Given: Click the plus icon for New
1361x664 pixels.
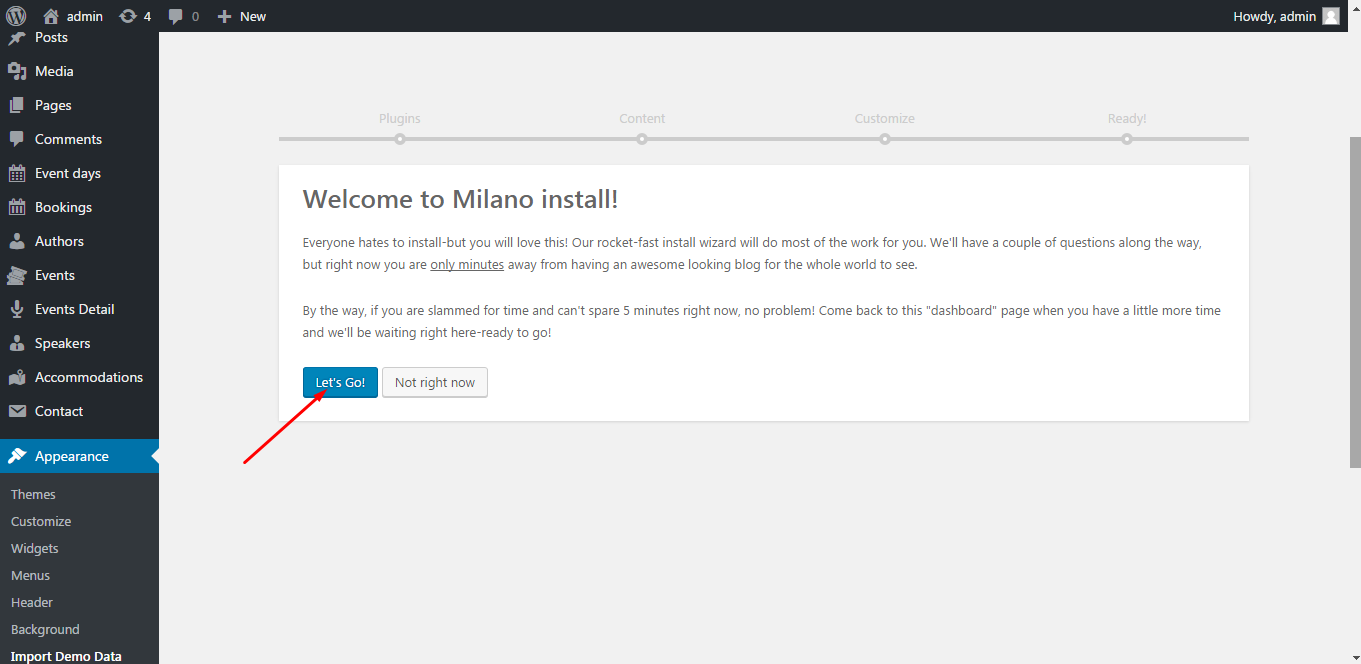Looking at the screenshot, I should pyautogui.click(x=224, y=16).
